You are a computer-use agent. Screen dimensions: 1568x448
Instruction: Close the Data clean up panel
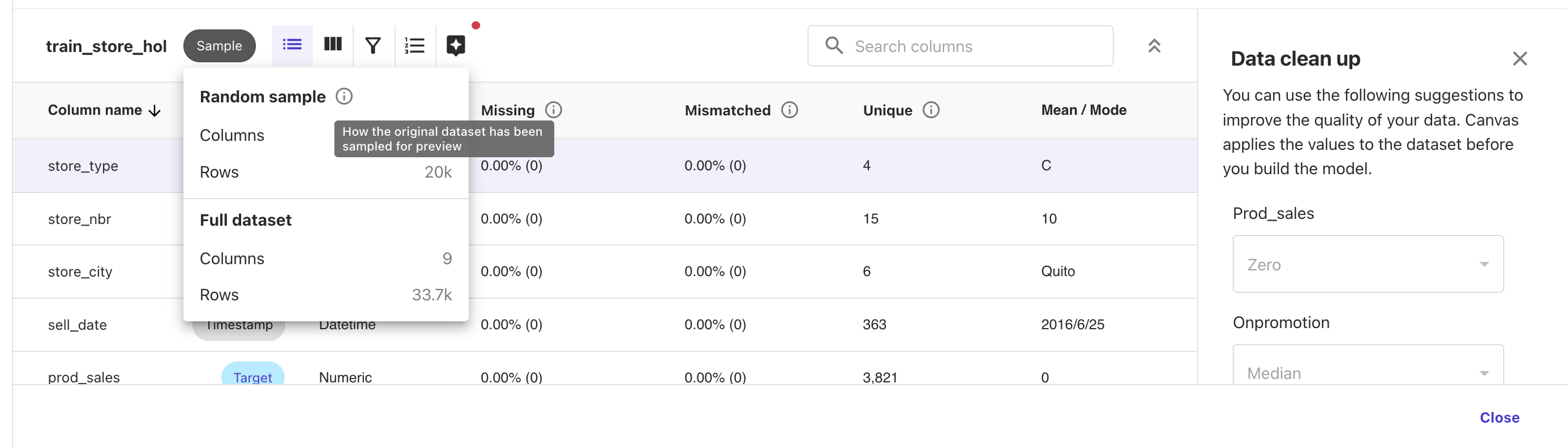point(1519,59)
